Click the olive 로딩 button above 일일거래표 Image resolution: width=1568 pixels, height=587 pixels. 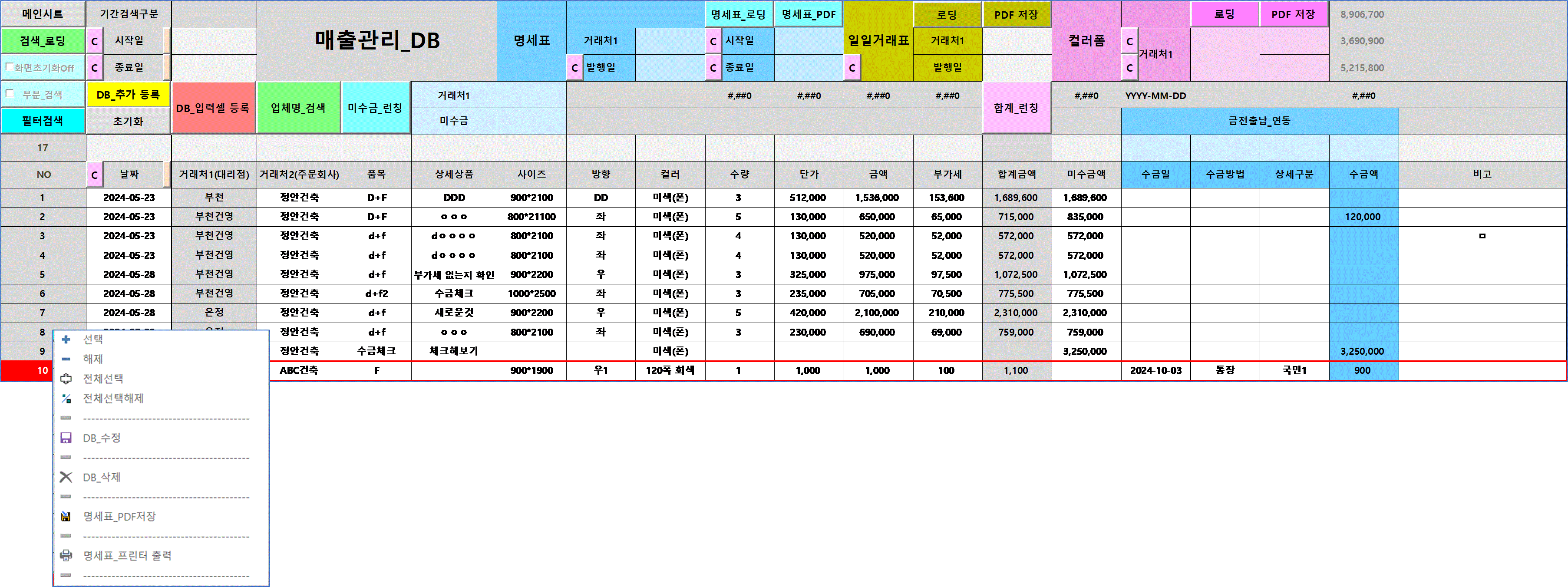(x=947, y=14)
